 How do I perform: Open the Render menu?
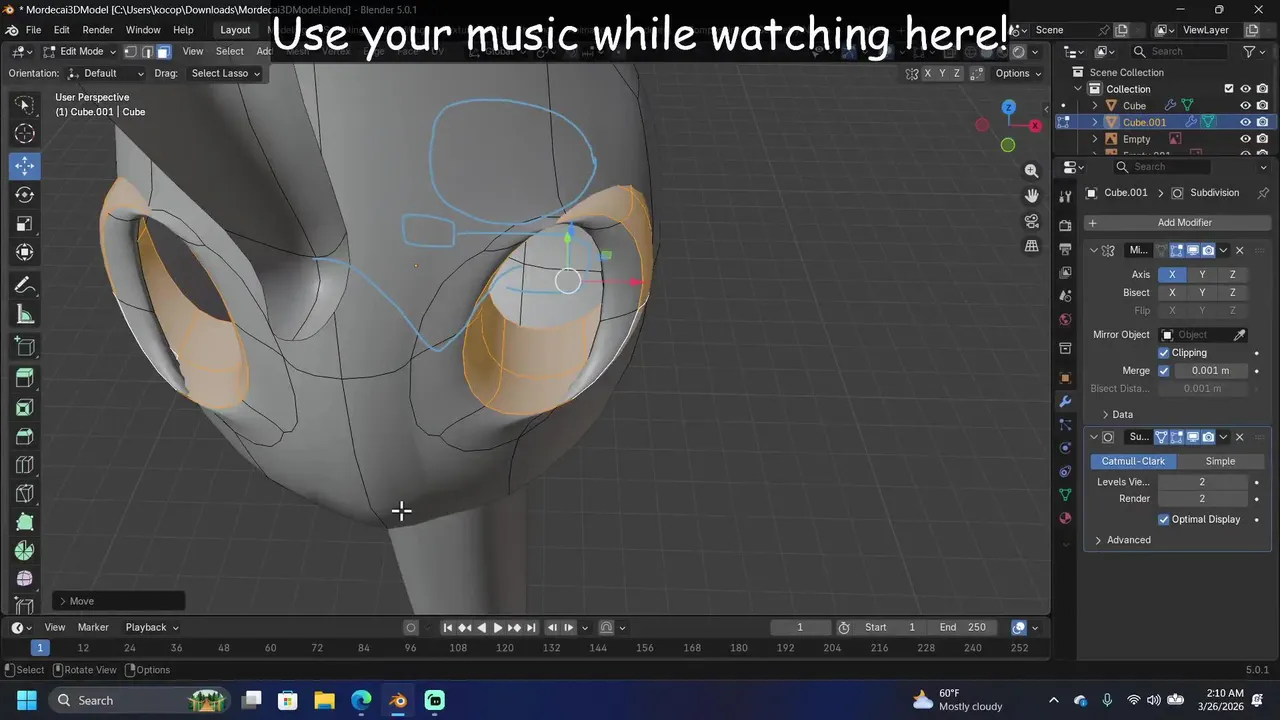[x=98, y=30]
